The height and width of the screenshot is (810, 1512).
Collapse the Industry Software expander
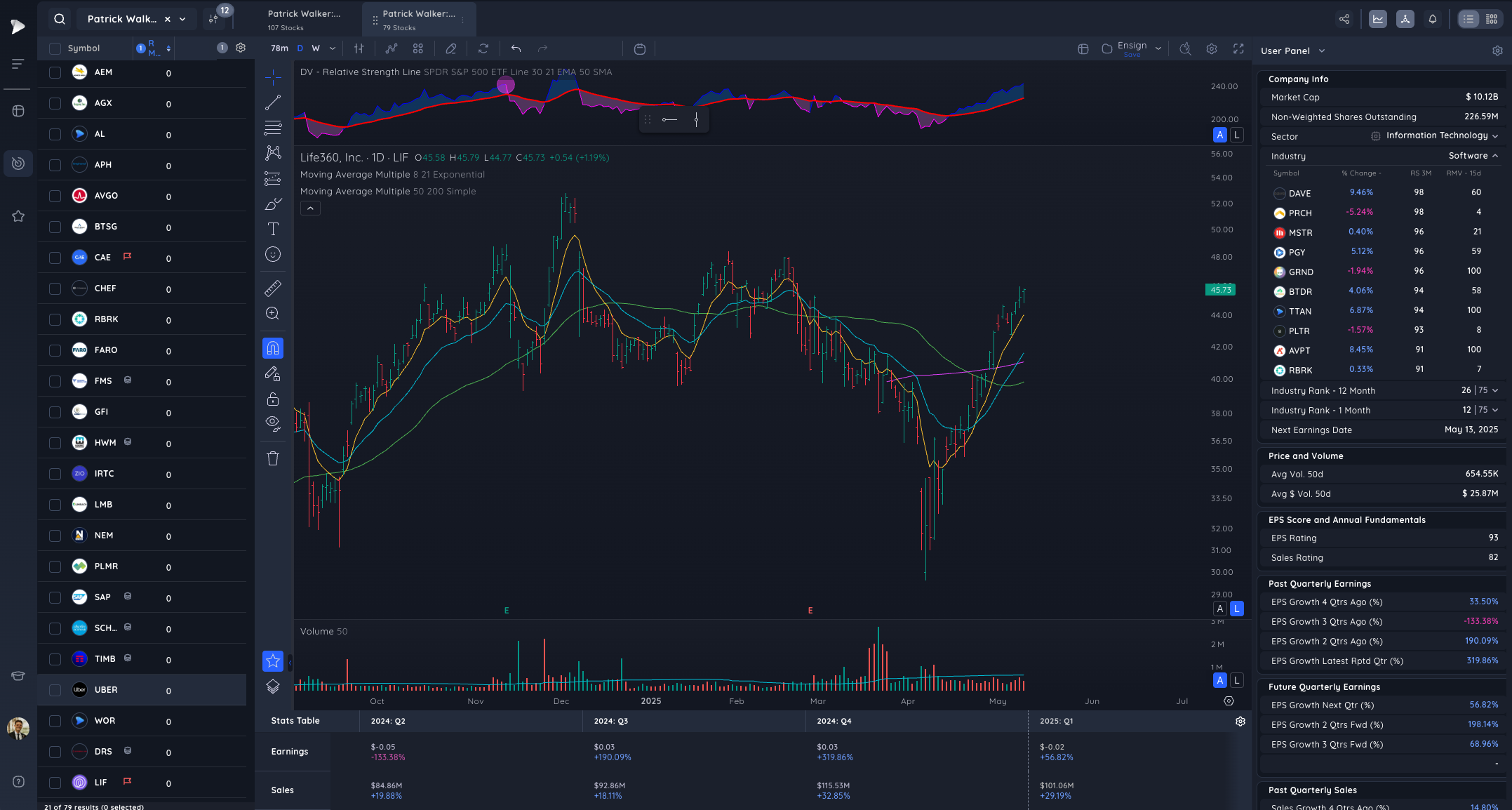tap(1495, 156)
